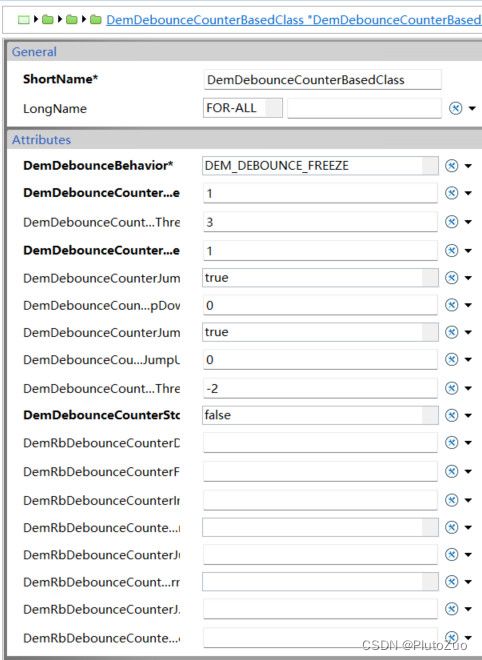Click gear icon next to value 3 field
This screenshot has width=482, height=660.
[x=452, y=221]
